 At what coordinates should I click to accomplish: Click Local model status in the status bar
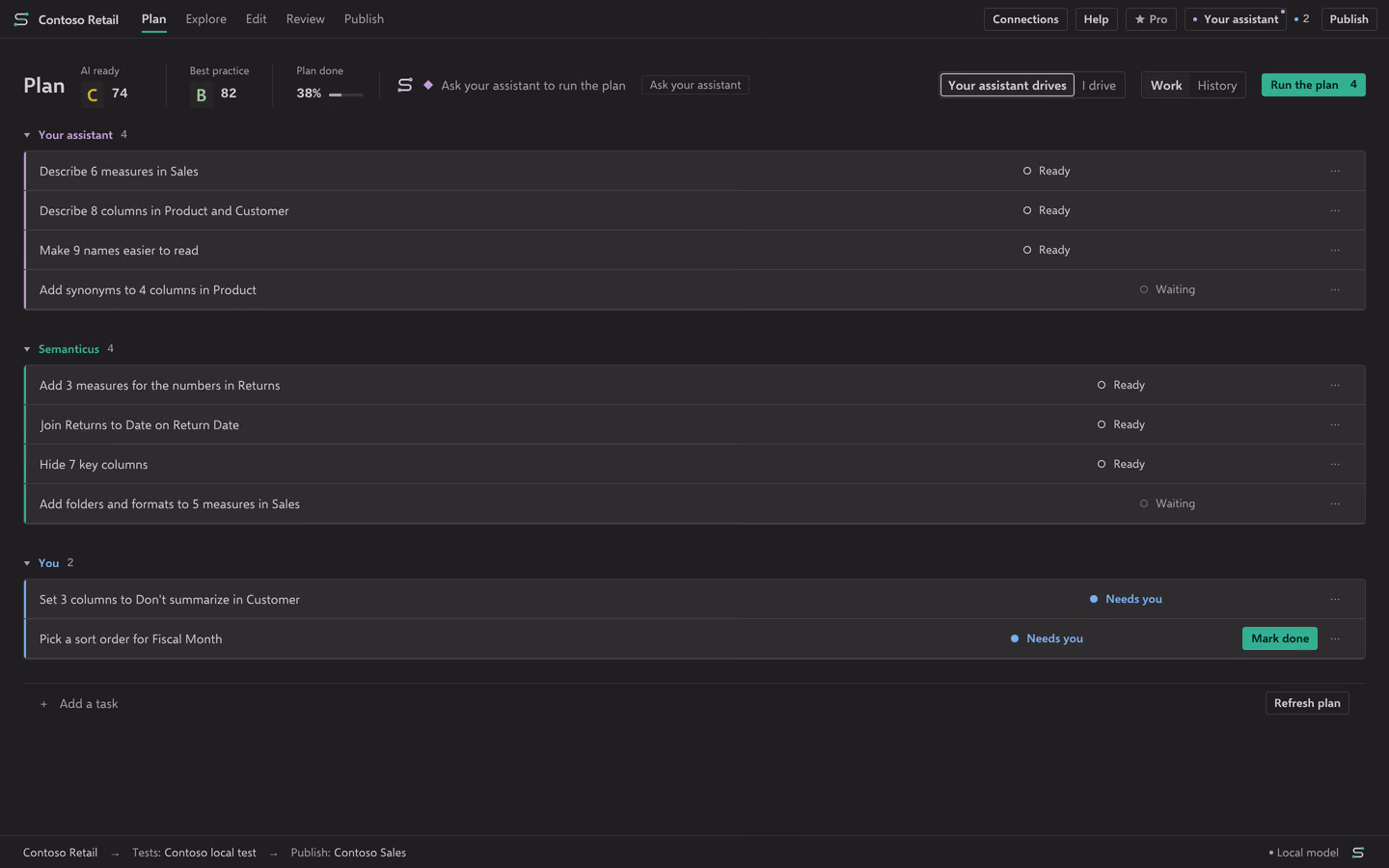click(1304, 853)
